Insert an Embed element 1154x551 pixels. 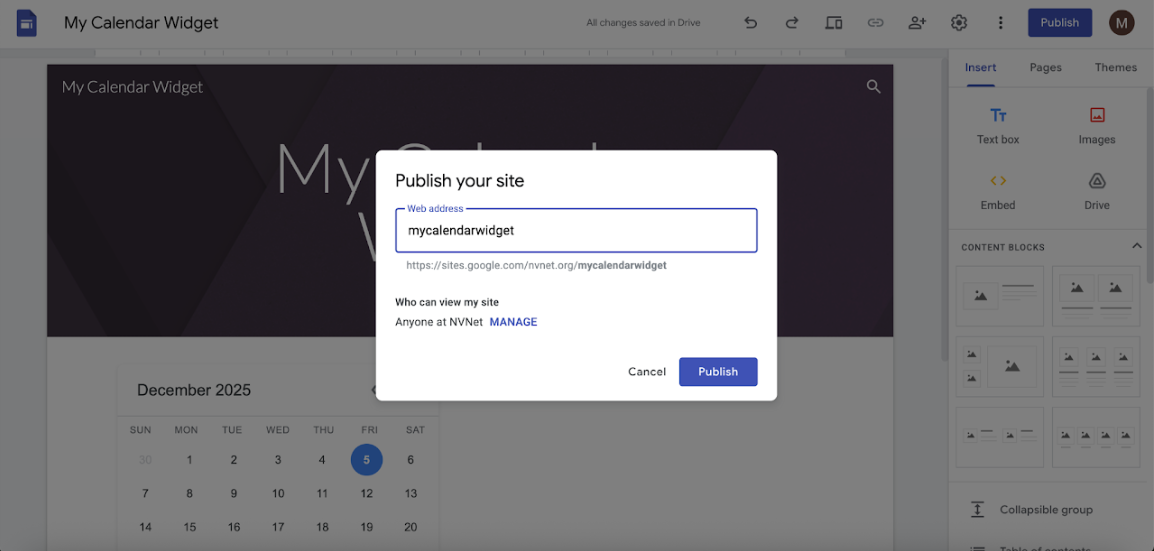tap(998, 191)
